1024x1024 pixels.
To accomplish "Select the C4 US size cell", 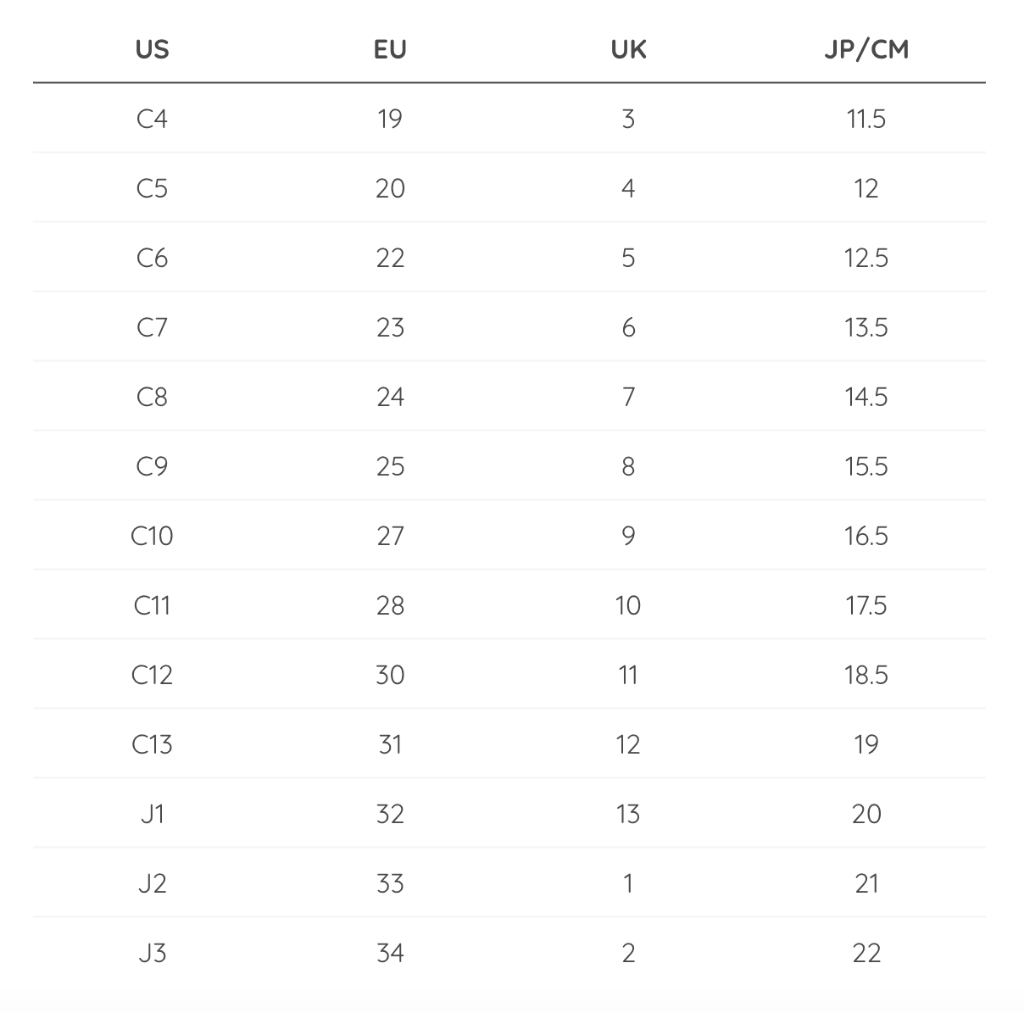I will tap(152, 119).
